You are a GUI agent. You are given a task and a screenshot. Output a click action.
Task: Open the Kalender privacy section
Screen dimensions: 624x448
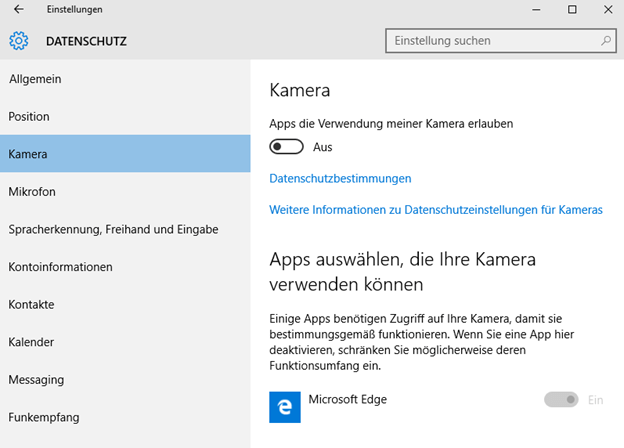coord(125,342)
